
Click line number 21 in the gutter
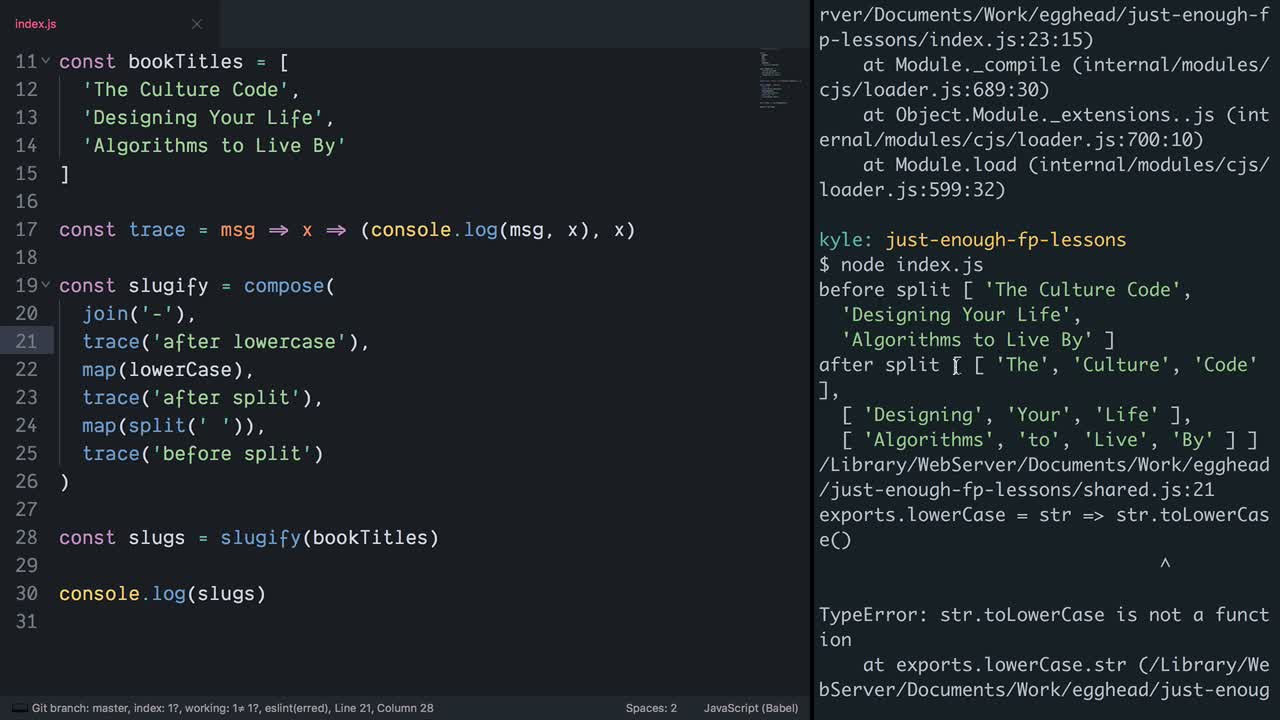(x=26, y=342)
